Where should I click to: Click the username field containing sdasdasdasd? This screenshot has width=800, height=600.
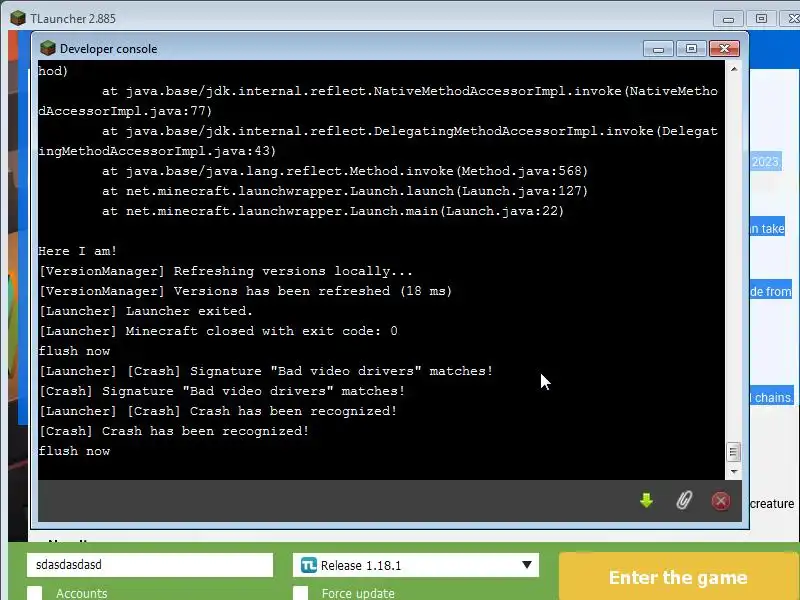click(x=150, y=565)
